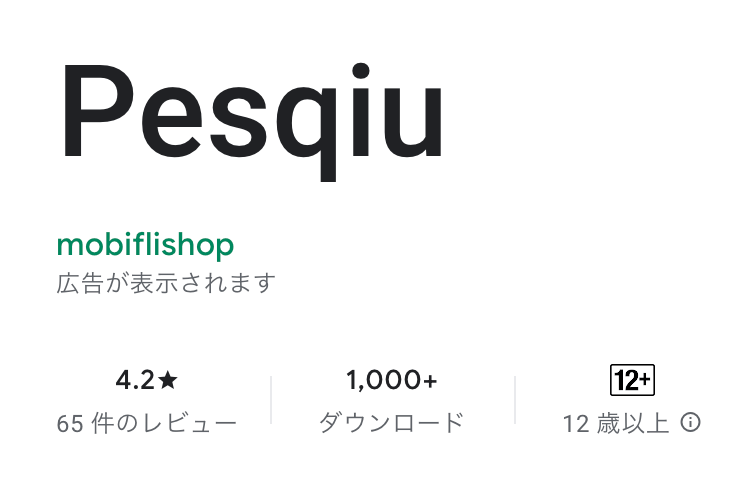736x500 pixels.
Task: Select the Pesqiu app title
Action: point(252,121)
